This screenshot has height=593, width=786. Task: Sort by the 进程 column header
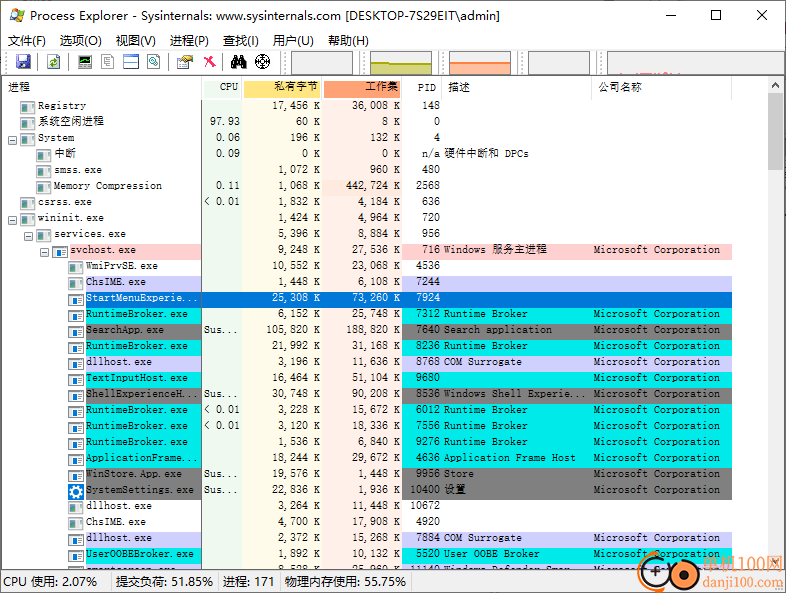103,88
